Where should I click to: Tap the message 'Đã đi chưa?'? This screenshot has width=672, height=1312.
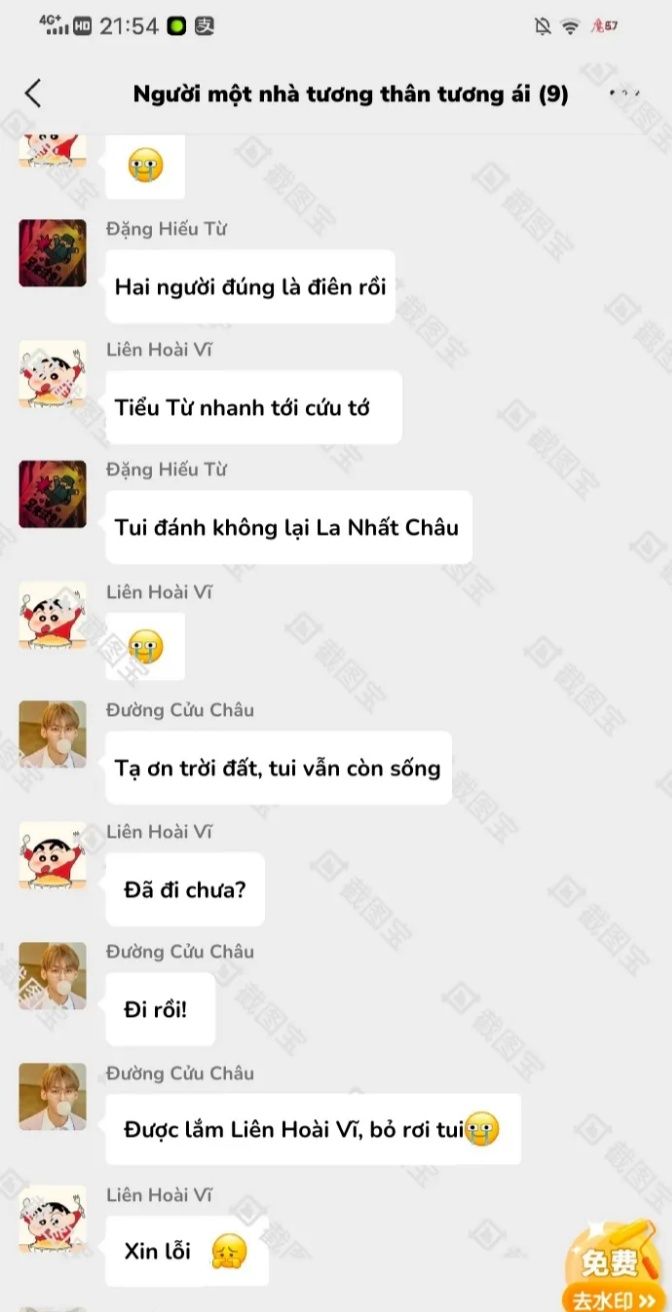click(x=185, y=889)
